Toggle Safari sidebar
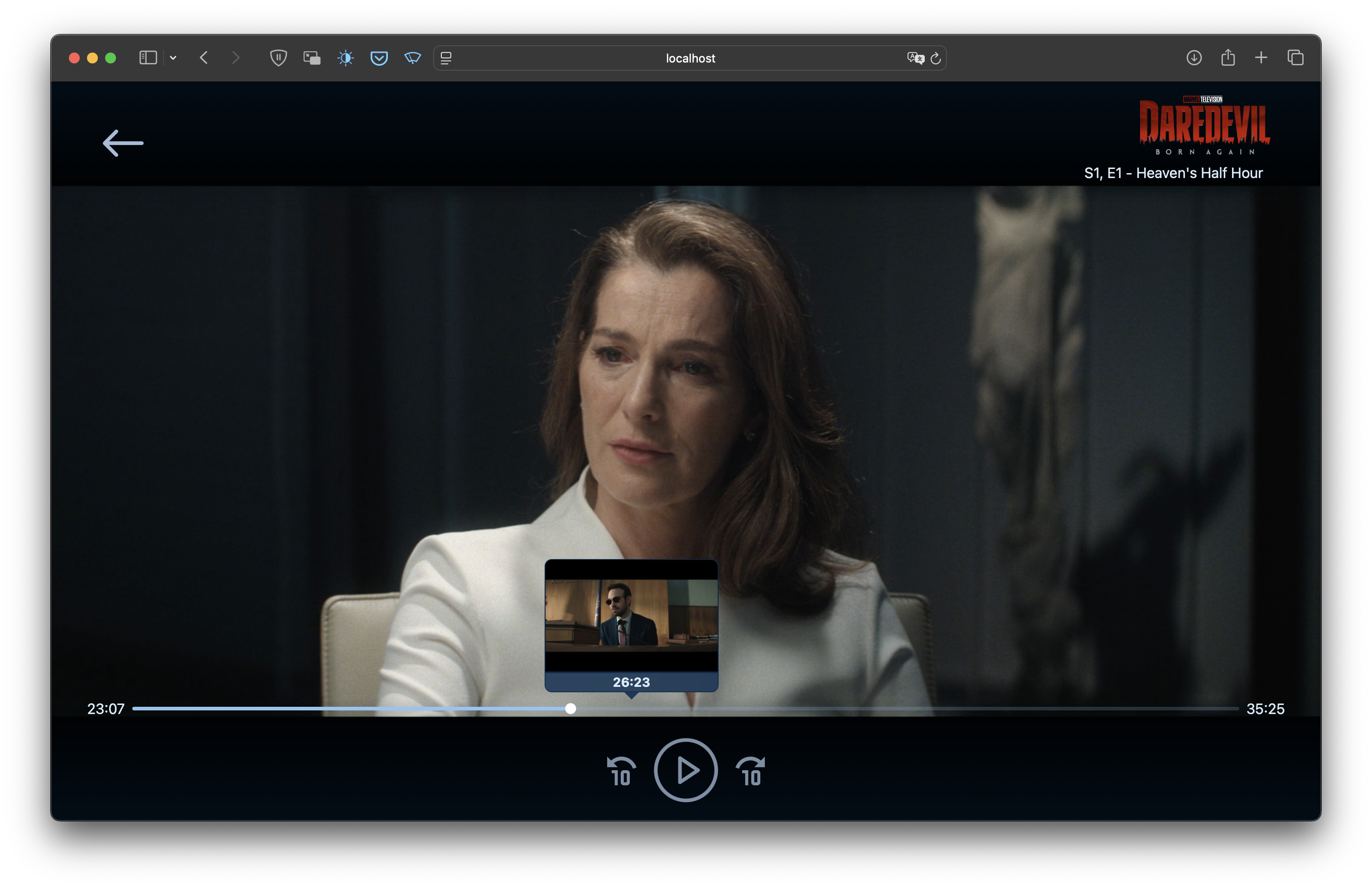The image size is (1372, 888). (x=148, y=58)
